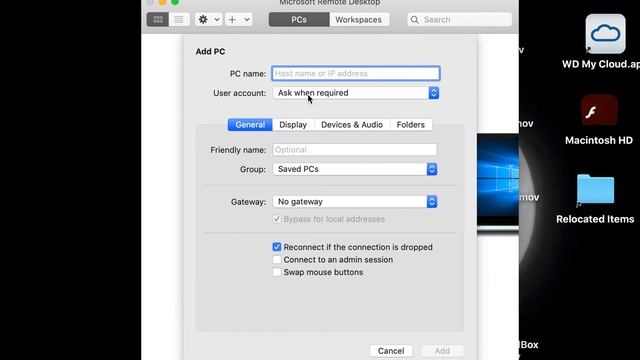640x360 pixels.
Task: Expand the chevron beside the plus
Action: (x=247, y=20)
